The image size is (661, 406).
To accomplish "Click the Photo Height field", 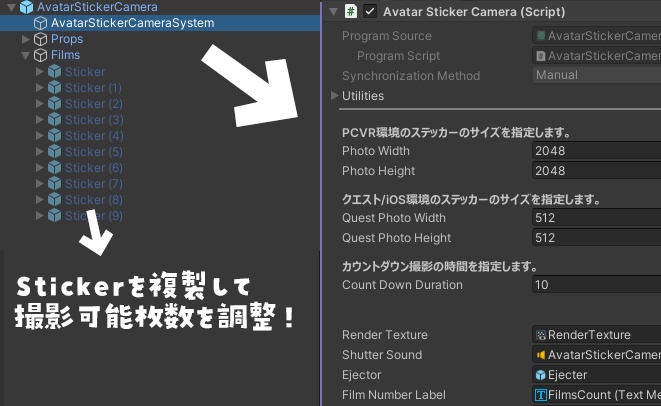I will click(597, 171).
